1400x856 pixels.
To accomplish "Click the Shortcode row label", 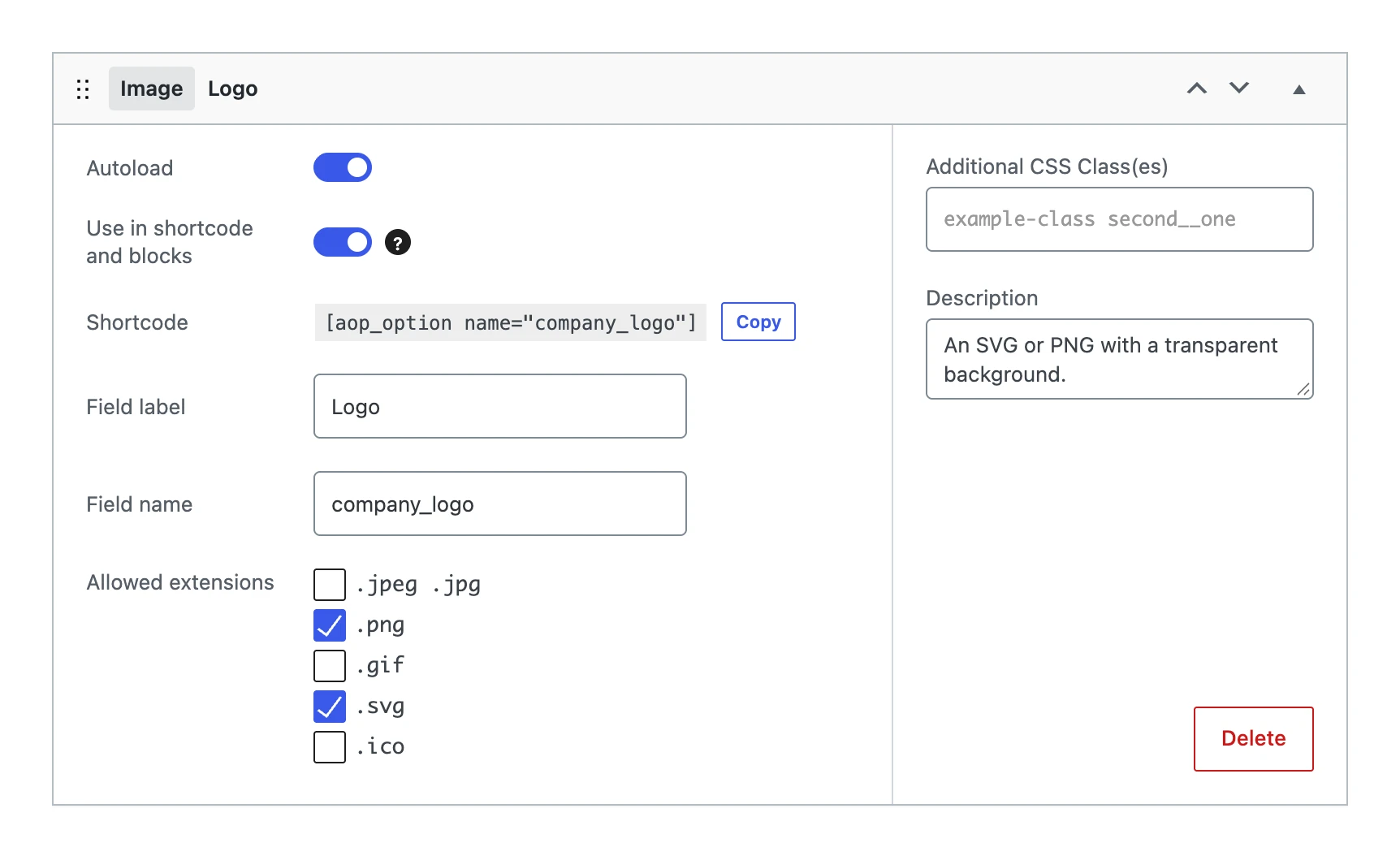I will pos(137,322).
